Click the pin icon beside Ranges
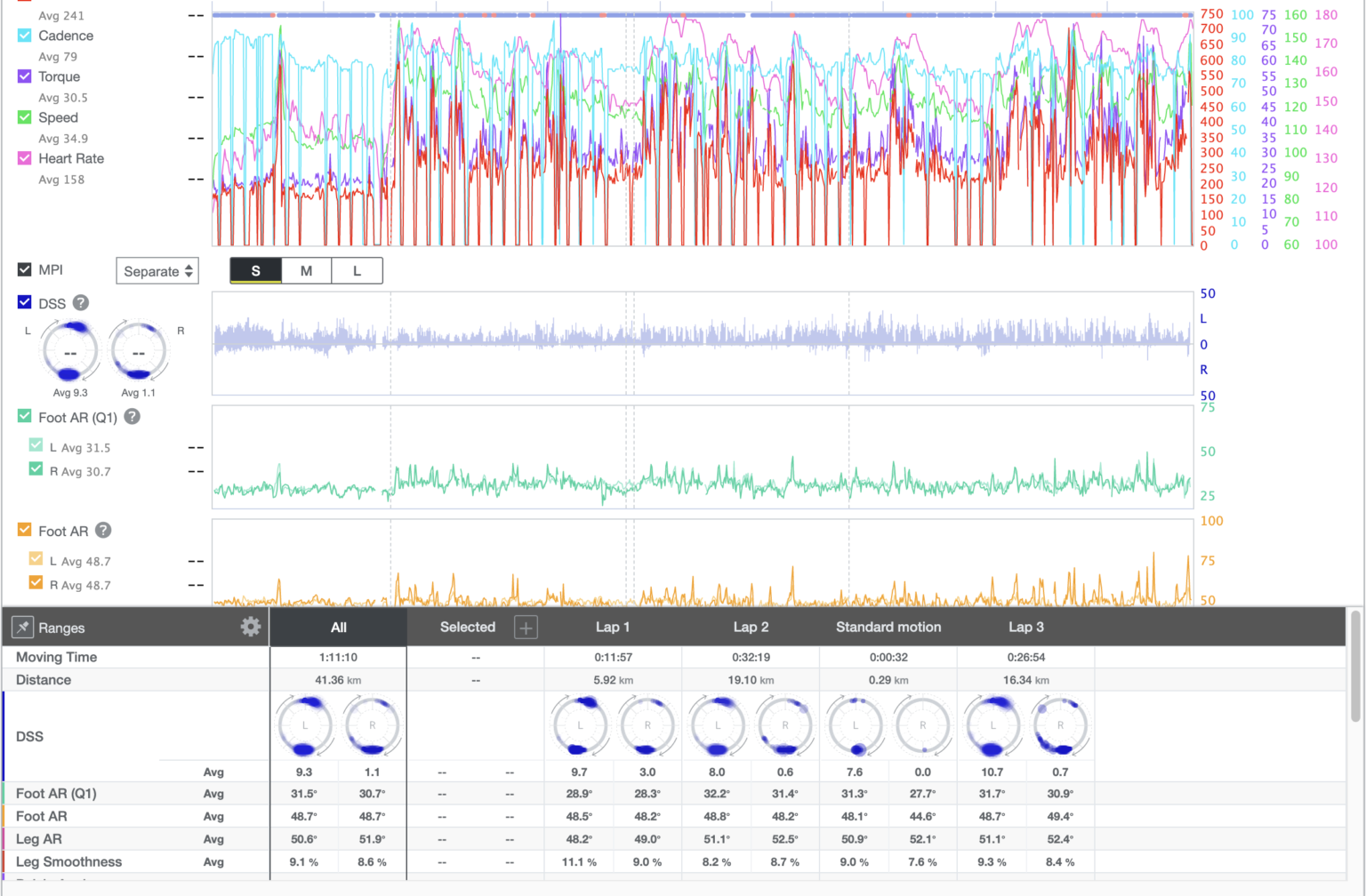This screenshot has height=896, width=1366. tap(23, 628)
